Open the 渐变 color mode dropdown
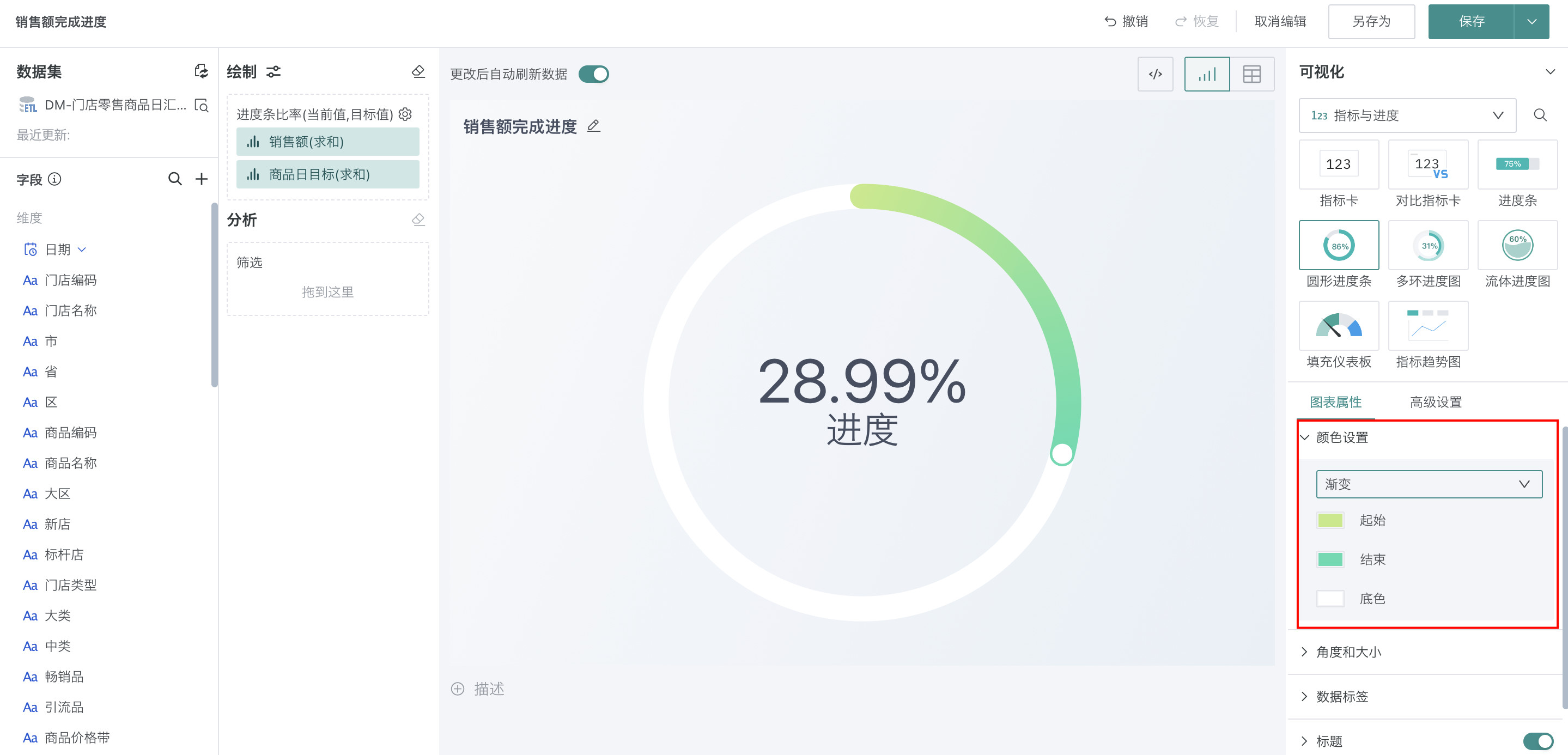 click(x=1429, y=484)
